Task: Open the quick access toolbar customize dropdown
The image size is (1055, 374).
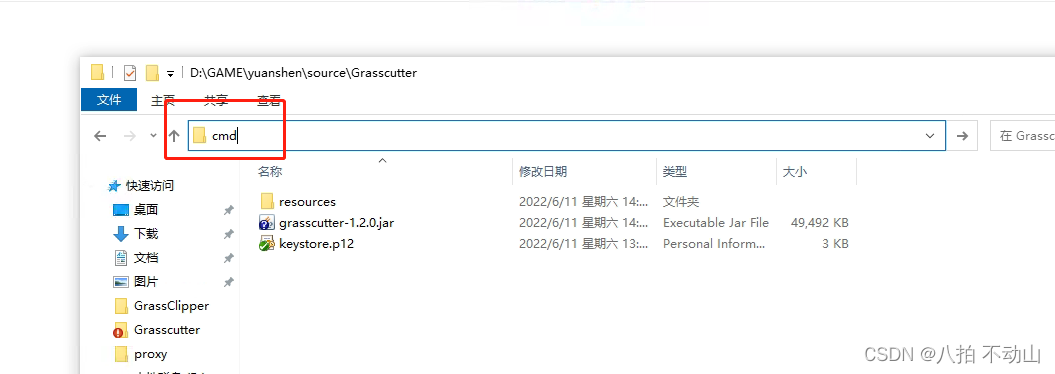Action: [170, 73]
